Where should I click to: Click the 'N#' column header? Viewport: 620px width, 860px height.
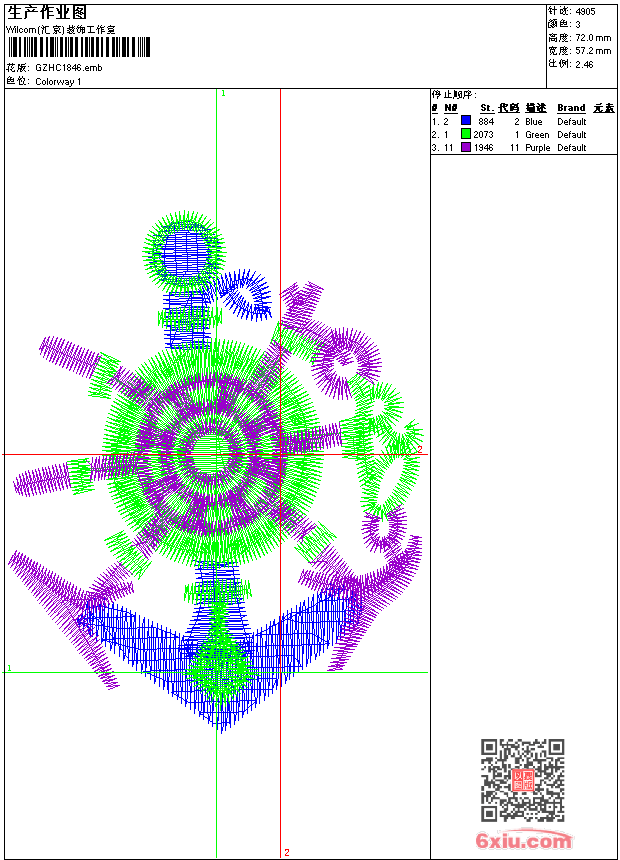[450, 108]
